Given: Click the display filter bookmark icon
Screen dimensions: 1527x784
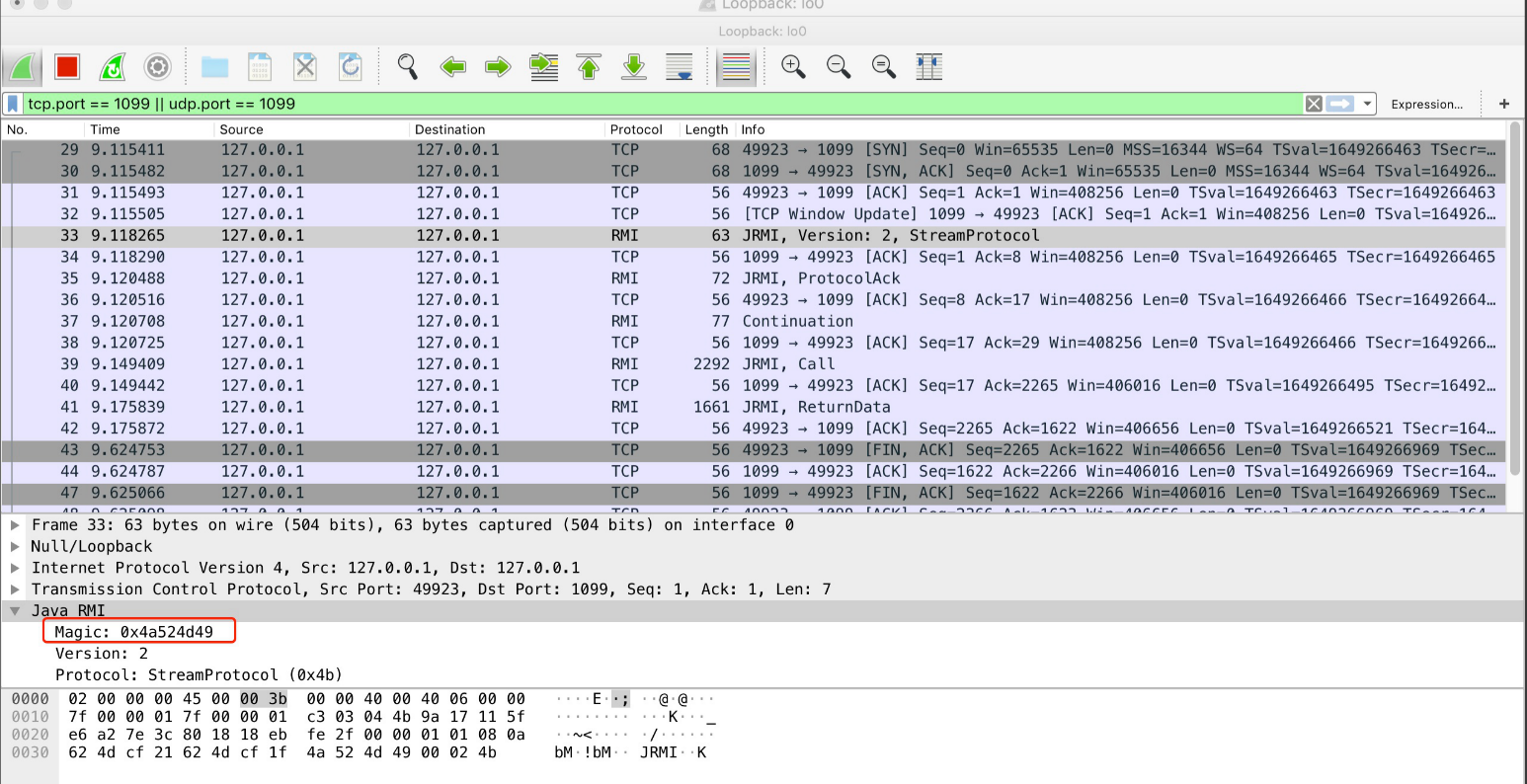Looking at the screenshot, I should click(x=13, y=104).
